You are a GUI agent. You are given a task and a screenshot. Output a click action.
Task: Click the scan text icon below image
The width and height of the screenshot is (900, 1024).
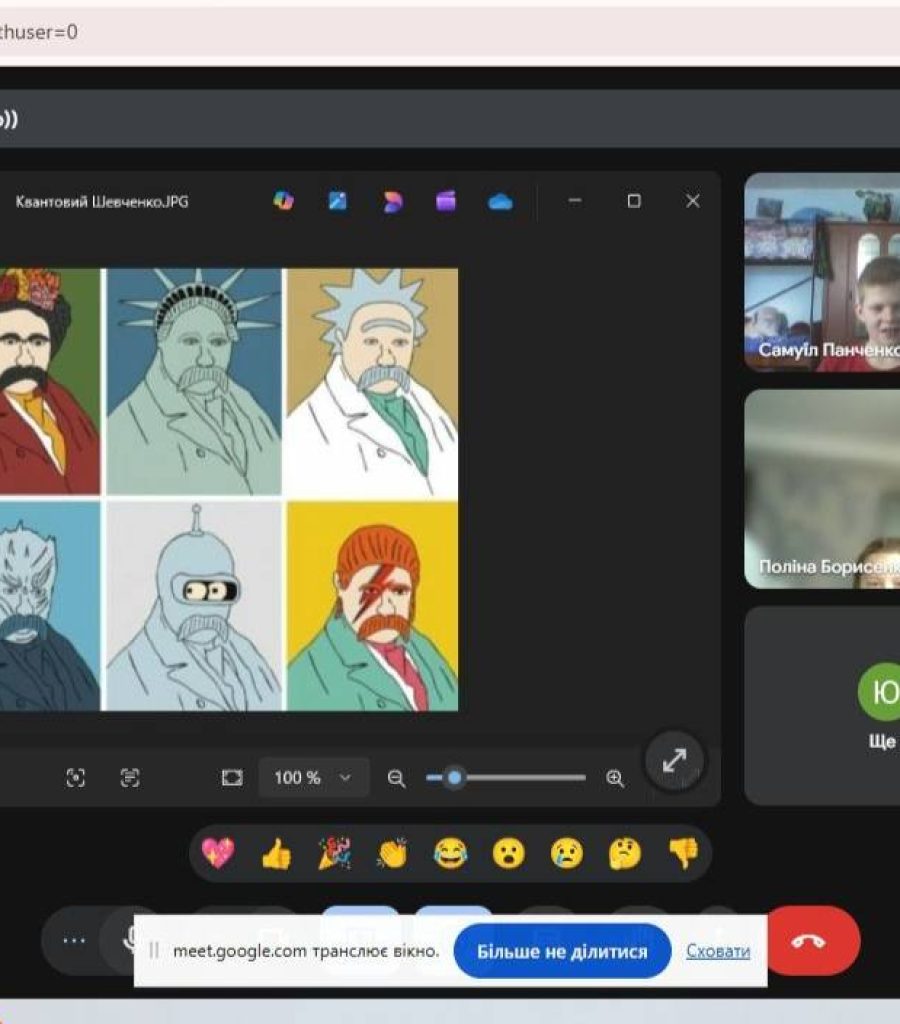coord(130,778)
